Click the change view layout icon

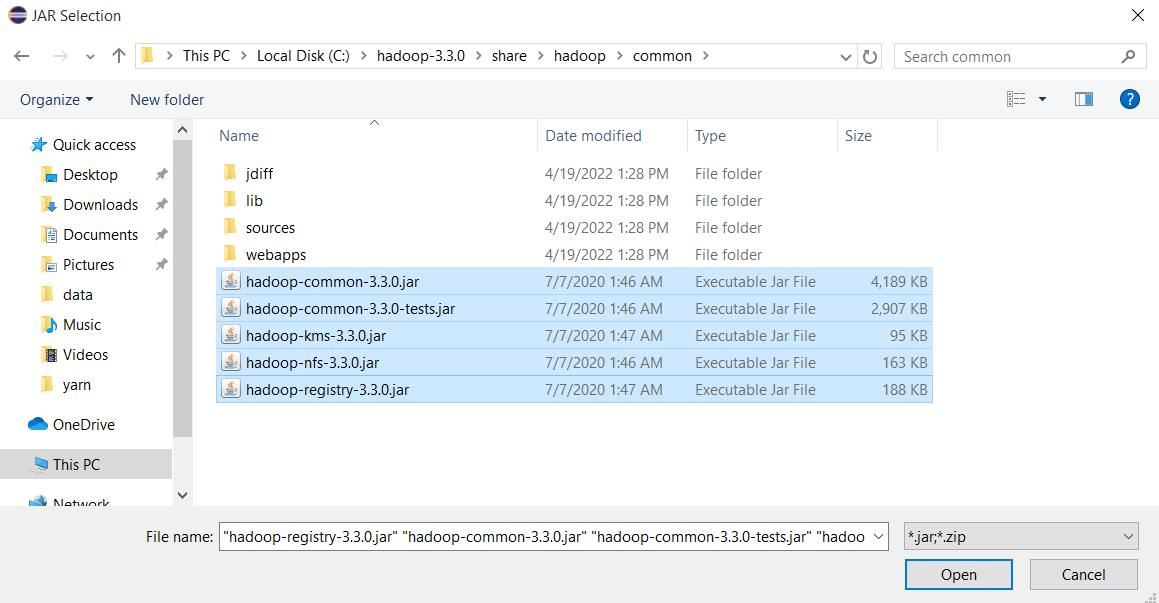click(1017, 99)
